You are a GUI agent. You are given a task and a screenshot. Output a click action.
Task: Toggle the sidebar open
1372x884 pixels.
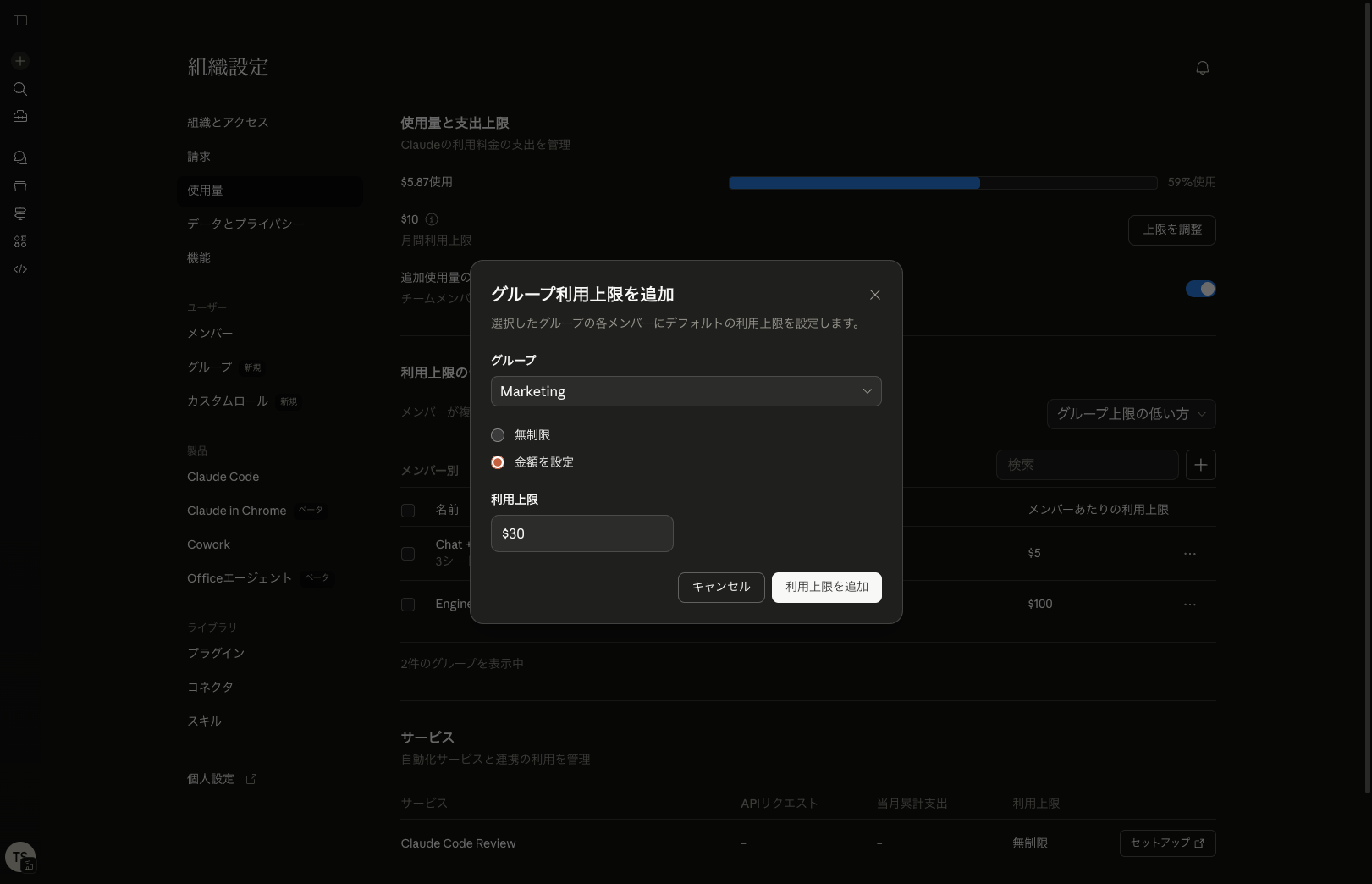(x=20, y=20)
